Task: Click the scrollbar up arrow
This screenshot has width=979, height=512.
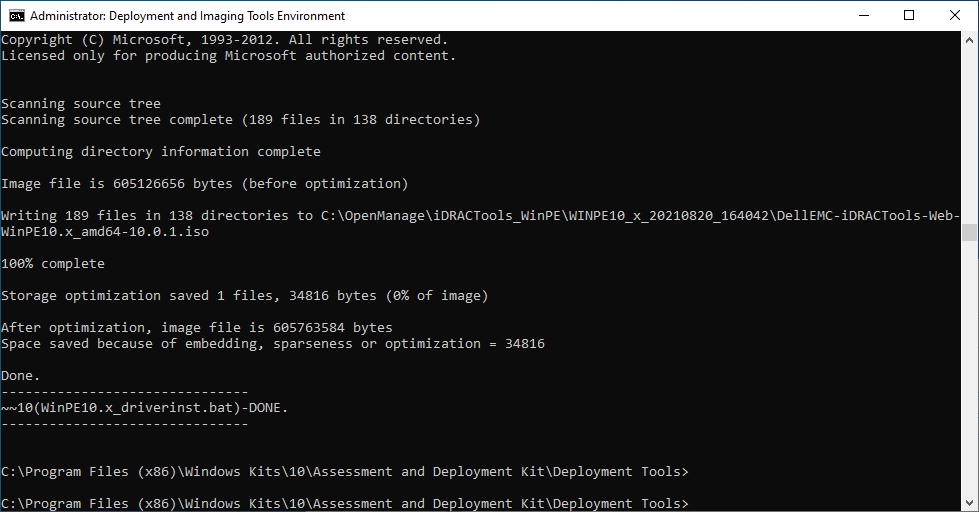Action: 969,39
